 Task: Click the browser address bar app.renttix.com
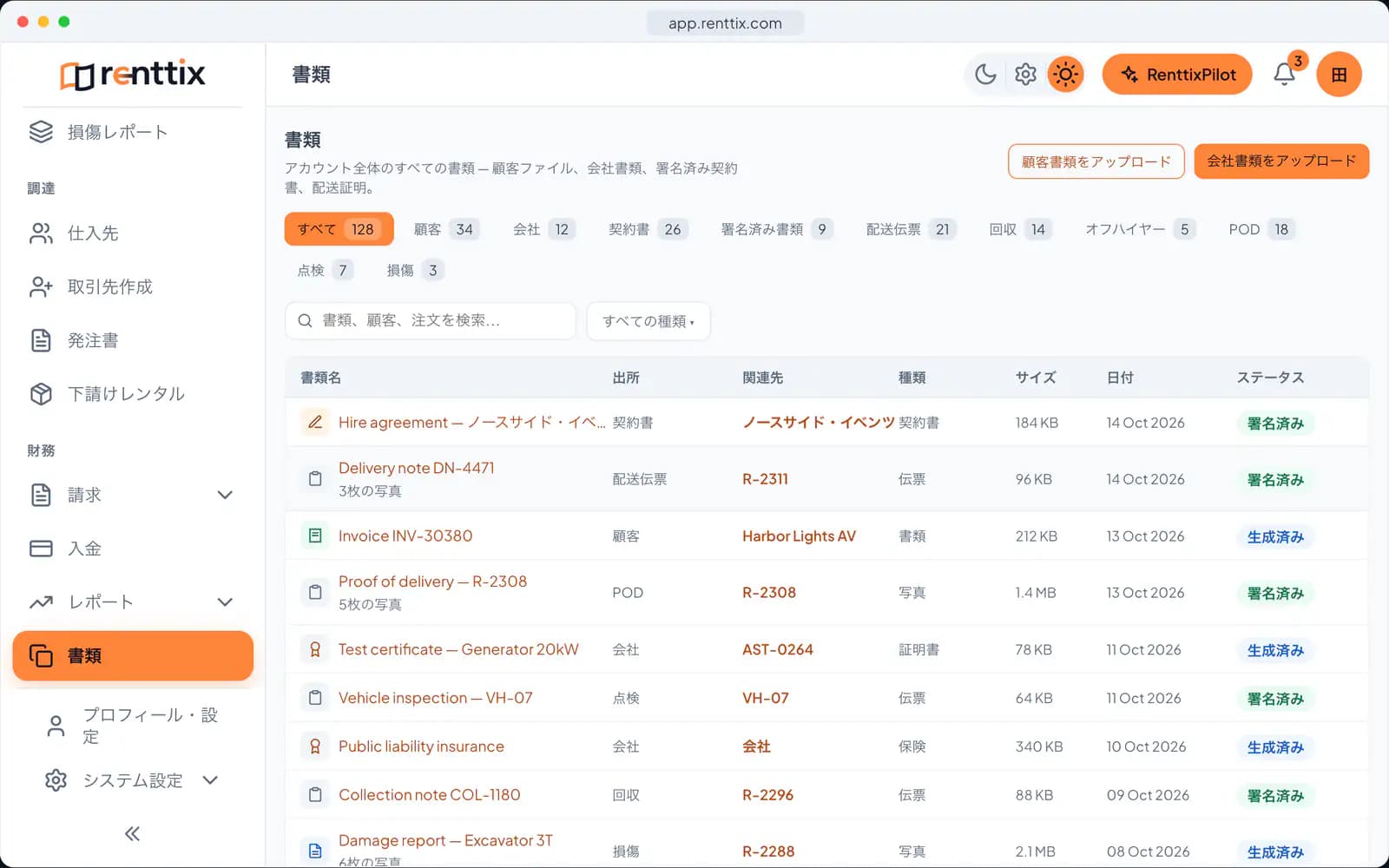point(725,23)
